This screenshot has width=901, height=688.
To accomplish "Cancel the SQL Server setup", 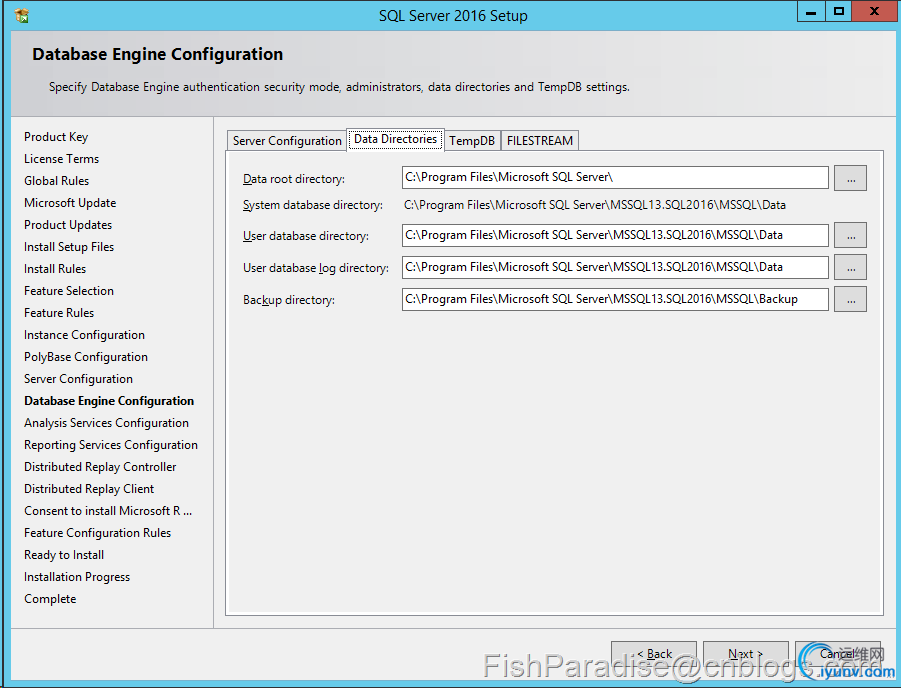I will coord(838,654).
